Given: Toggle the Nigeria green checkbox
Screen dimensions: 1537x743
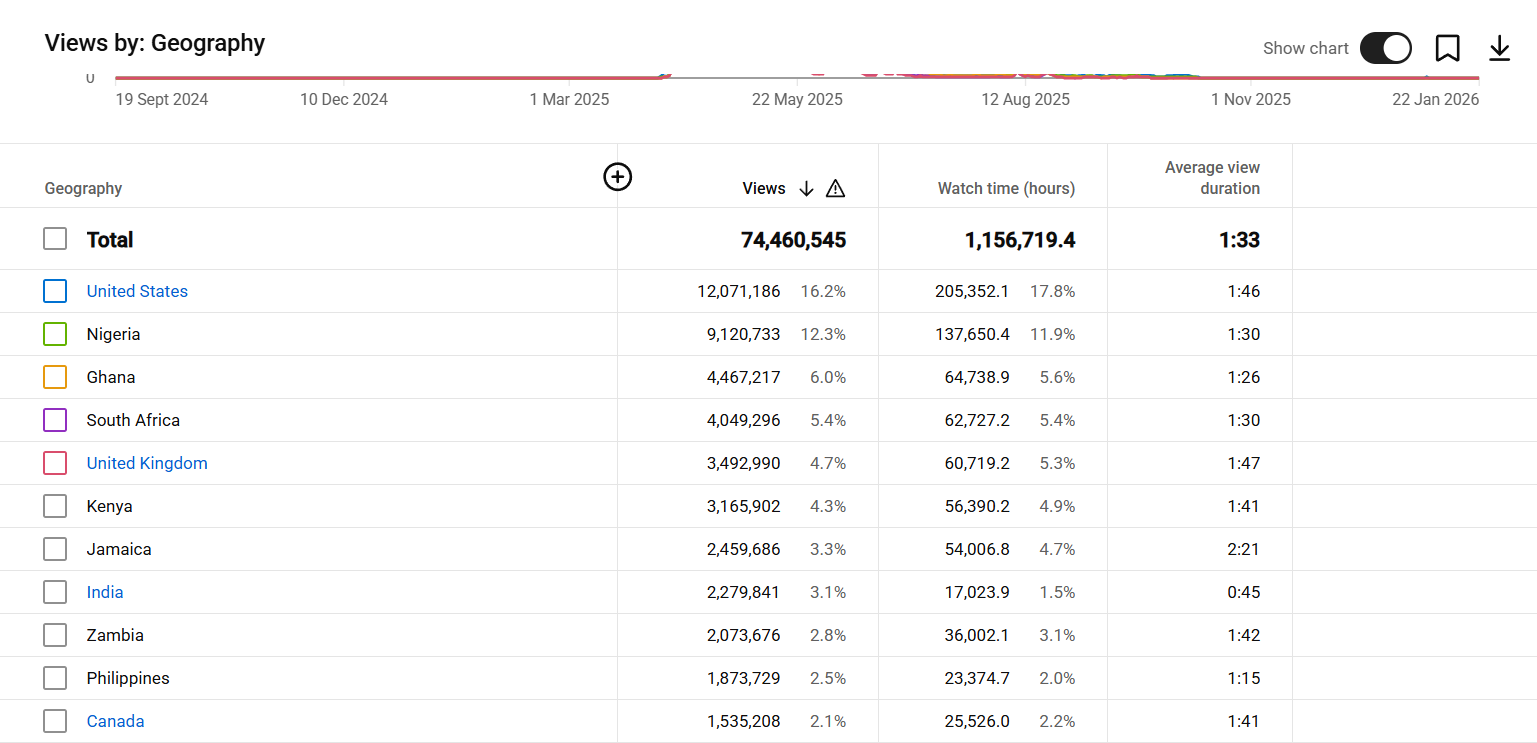Looking at the screenshot, I should tap(55, 334).
